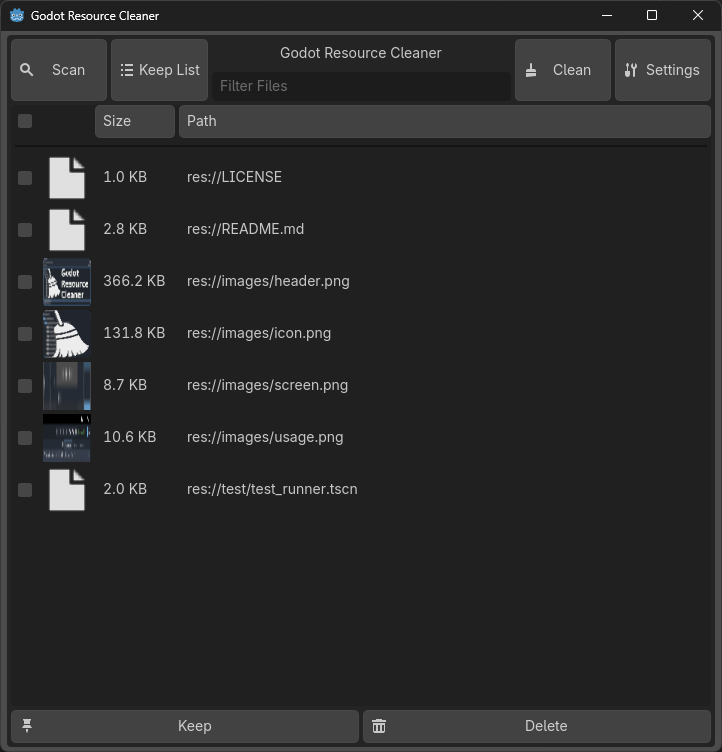Click the 10.6 KB size value

point(130,436)
